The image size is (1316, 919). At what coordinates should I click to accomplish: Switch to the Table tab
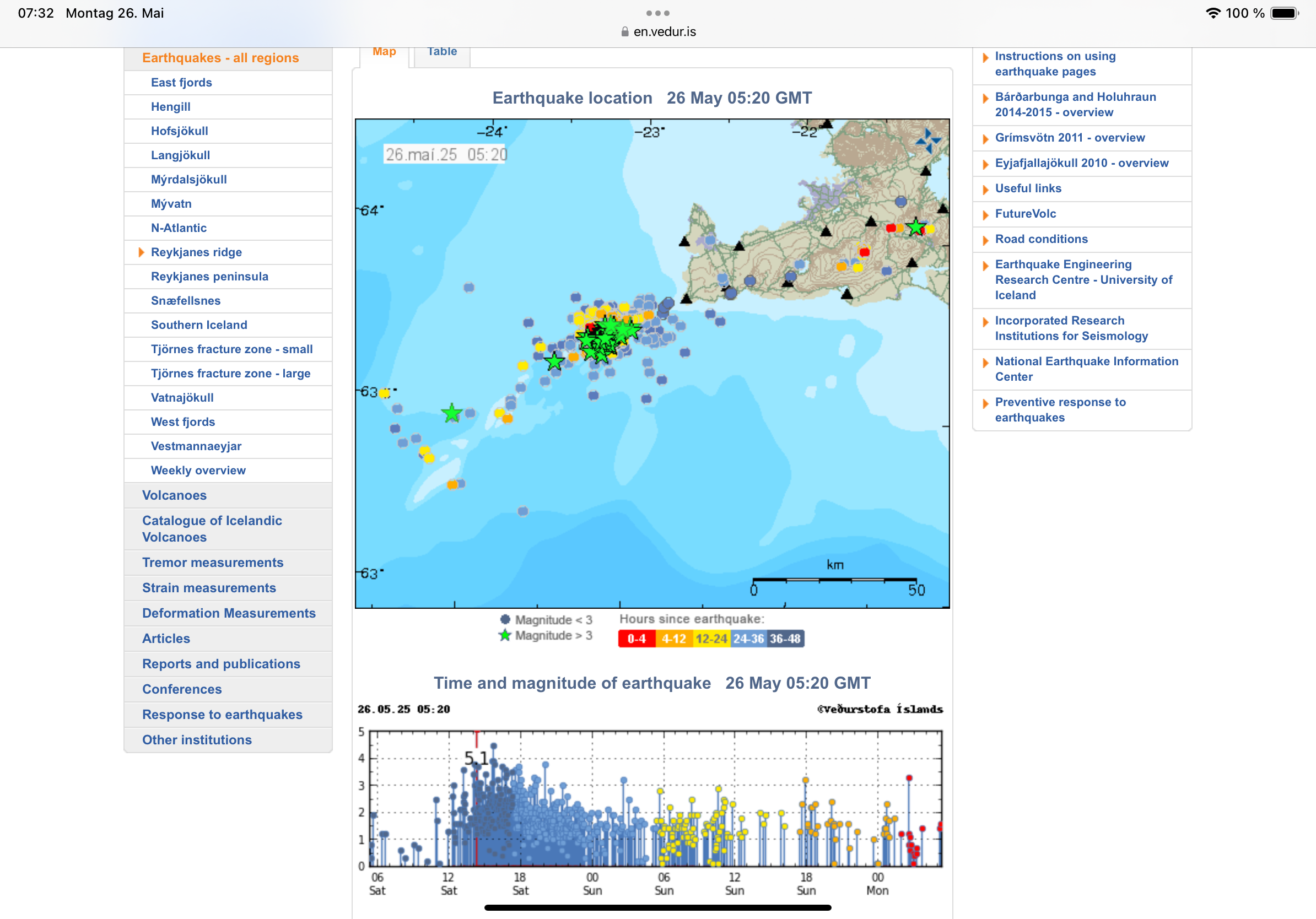click(442, 52)
